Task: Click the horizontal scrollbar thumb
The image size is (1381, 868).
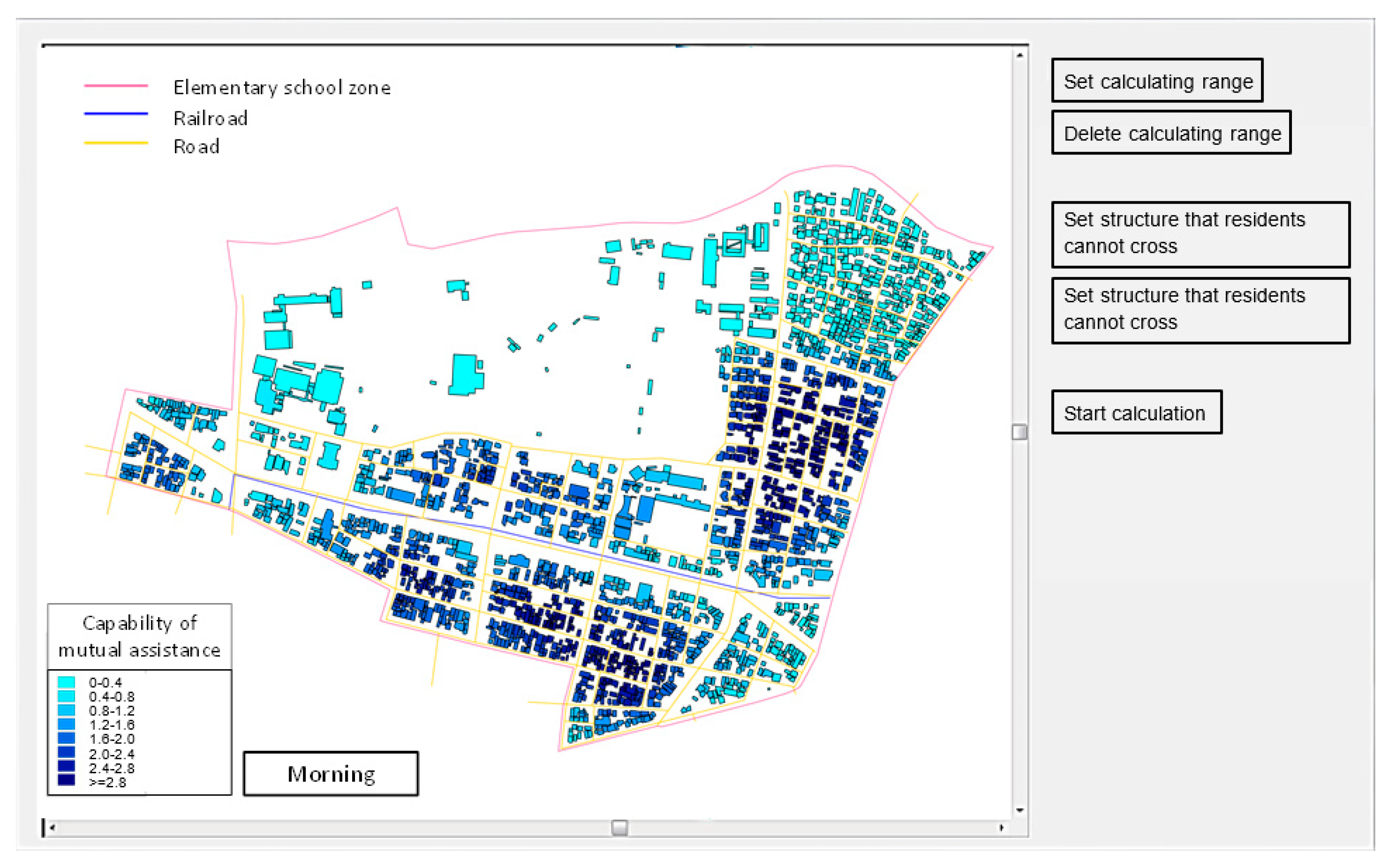Action: point(619,827)
